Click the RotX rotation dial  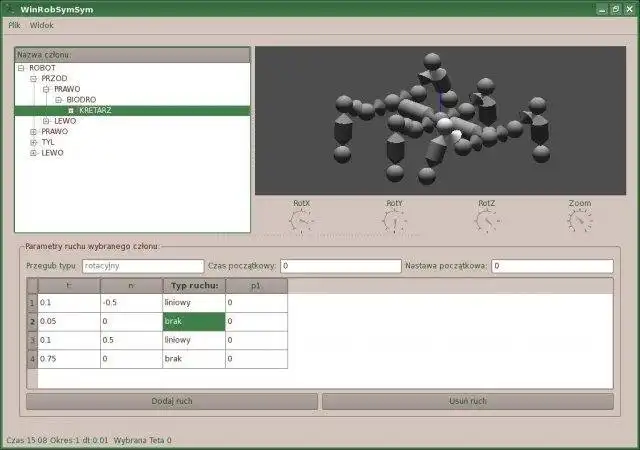pos(302,221)
